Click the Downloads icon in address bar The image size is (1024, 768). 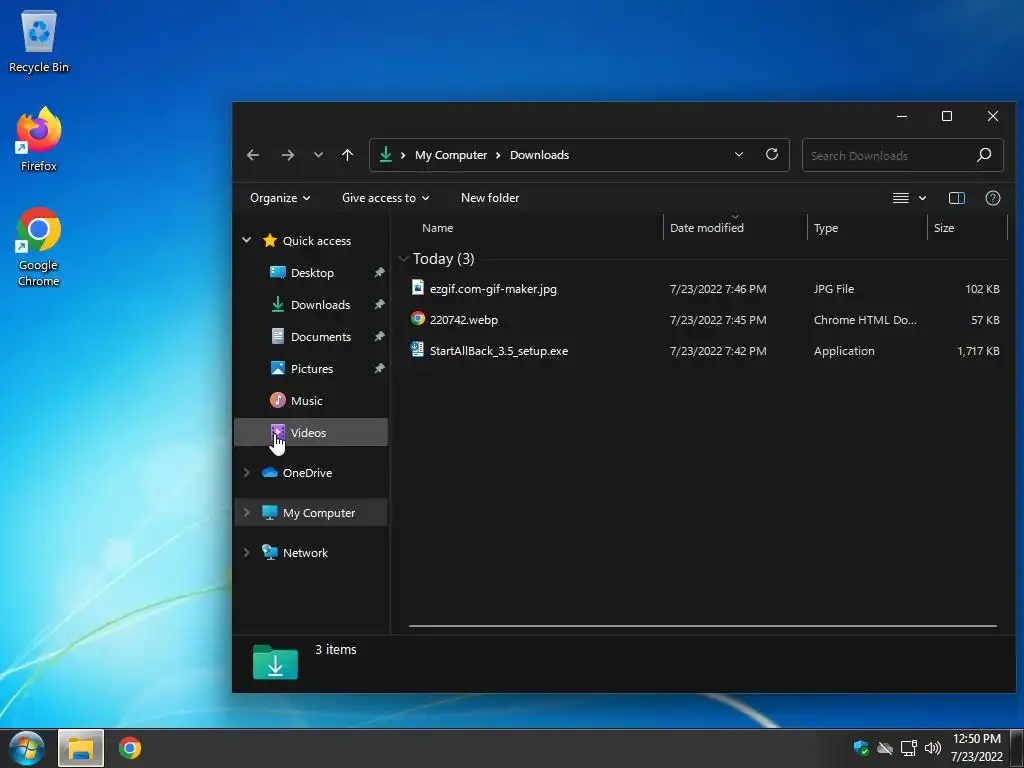point(386,154)
